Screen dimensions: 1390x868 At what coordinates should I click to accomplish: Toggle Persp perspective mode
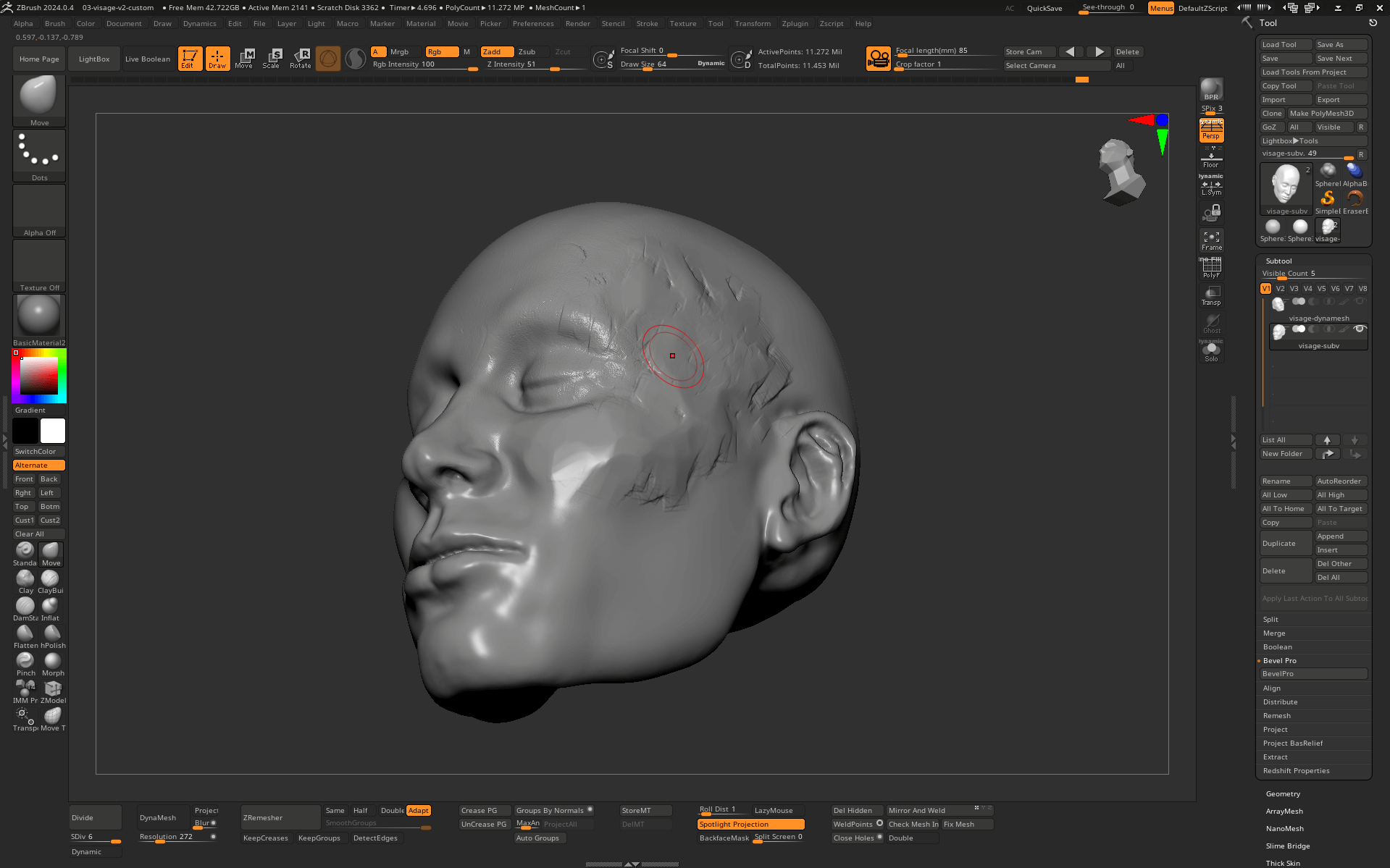(x=1211, y=131)
